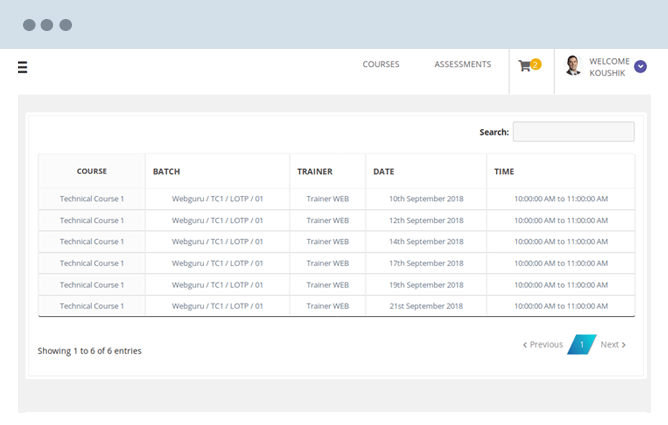668x425 pixels.
Task: Open the Assessments menu item
Action: tap(462, 64)
